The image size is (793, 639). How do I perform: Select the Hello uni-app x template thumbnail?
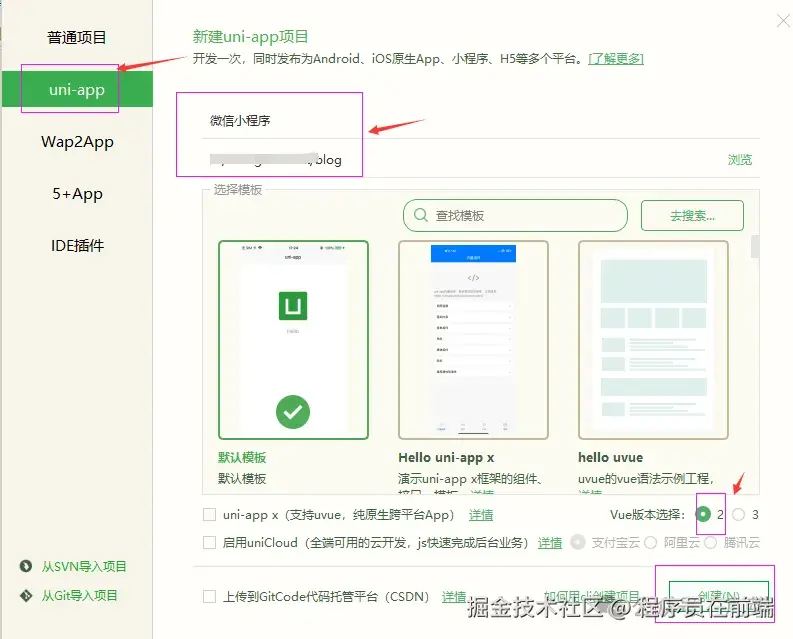(473, 340)
